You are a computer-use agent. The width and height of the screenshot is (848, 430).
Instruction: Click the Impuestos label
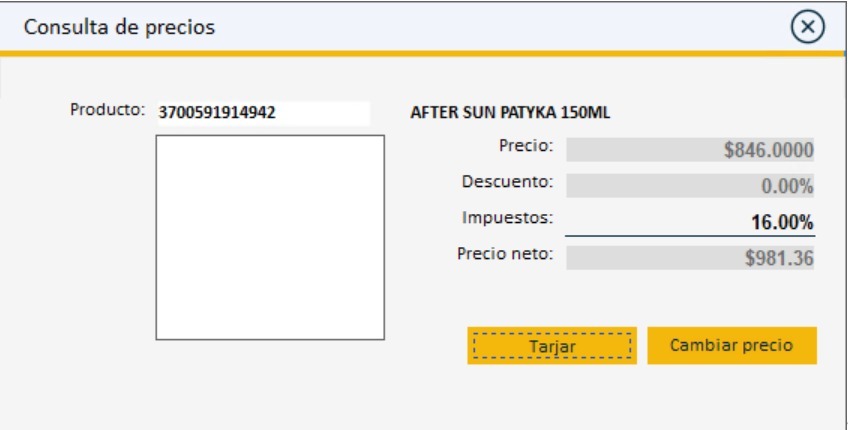coord(507,217)
